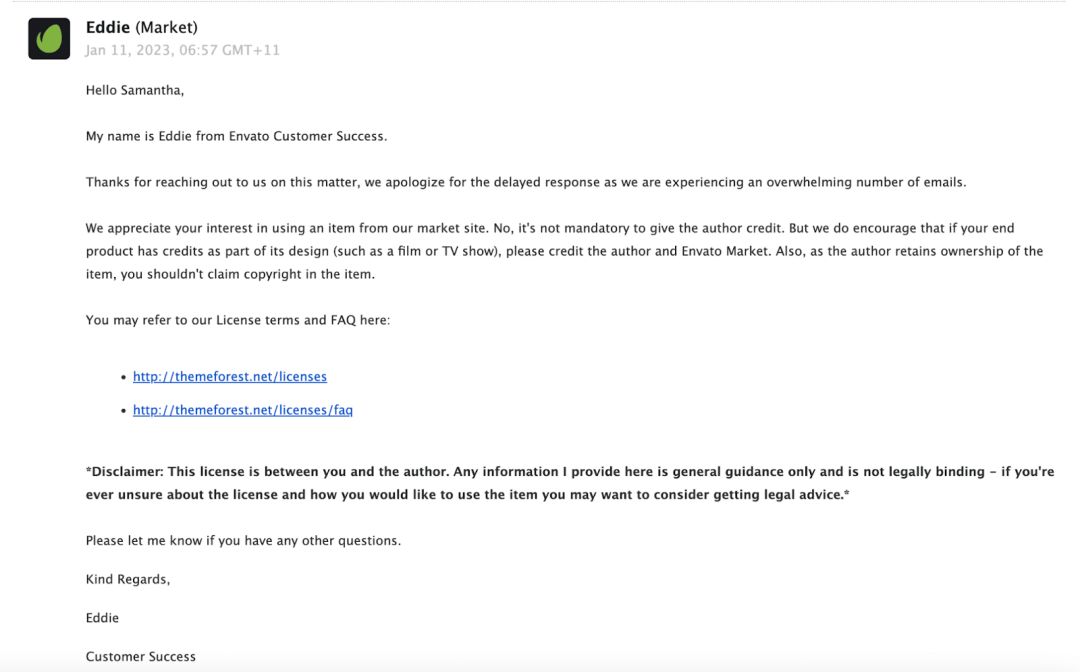
Task: Click sender name Eddie in header
Action: tap(107, 27)
